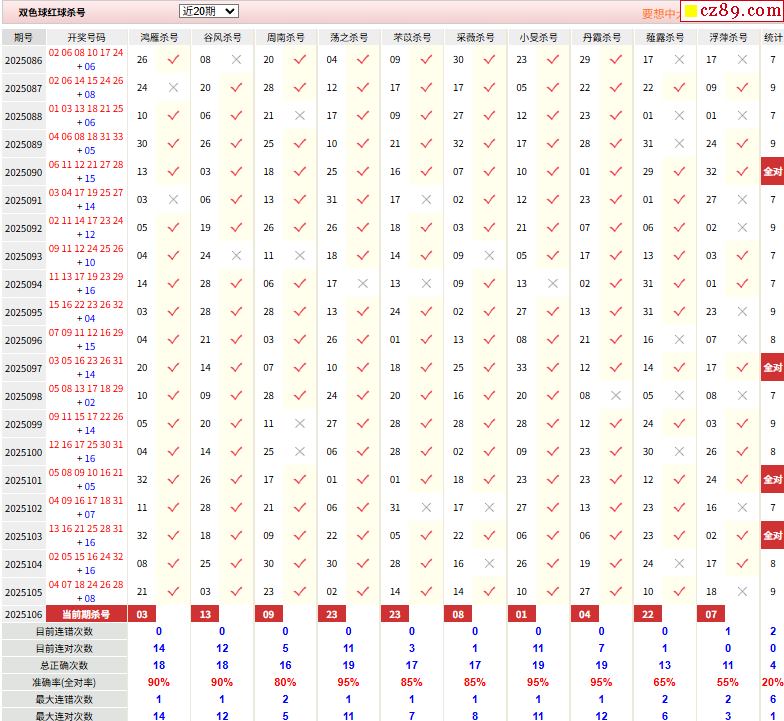Click the gray cross for 鸿雁杀号 in 2025087
Image resolution: width=784 pixels, height=721 pixels.
173,88
